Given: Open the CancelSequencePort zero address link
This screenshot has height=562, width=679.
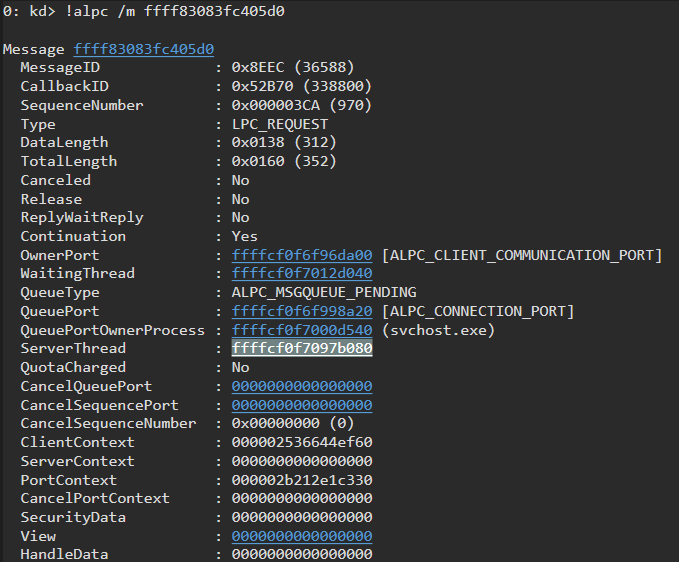Looking at the screenshot, I should pos(302,405).
